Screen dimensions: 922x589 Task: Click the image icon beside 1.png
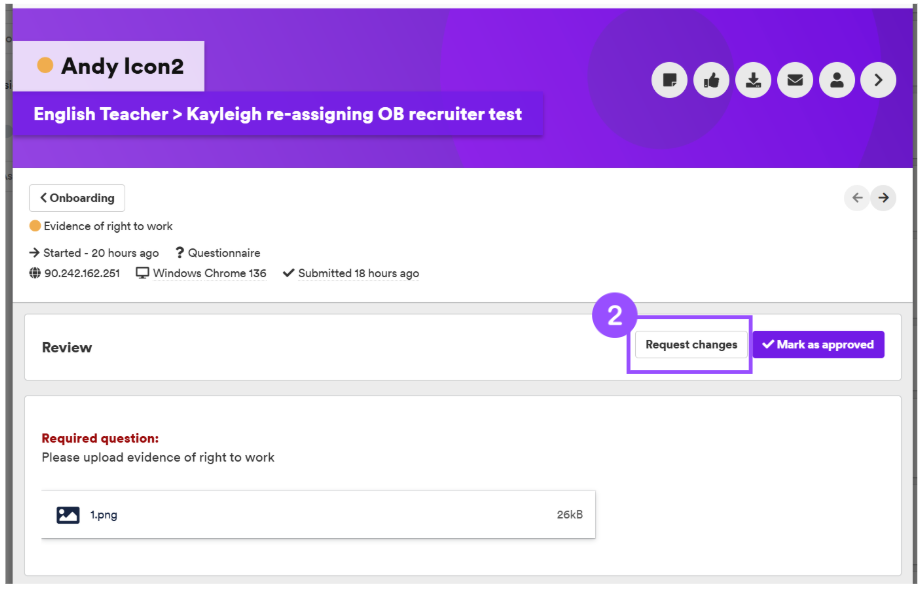[x=68, y=515]
